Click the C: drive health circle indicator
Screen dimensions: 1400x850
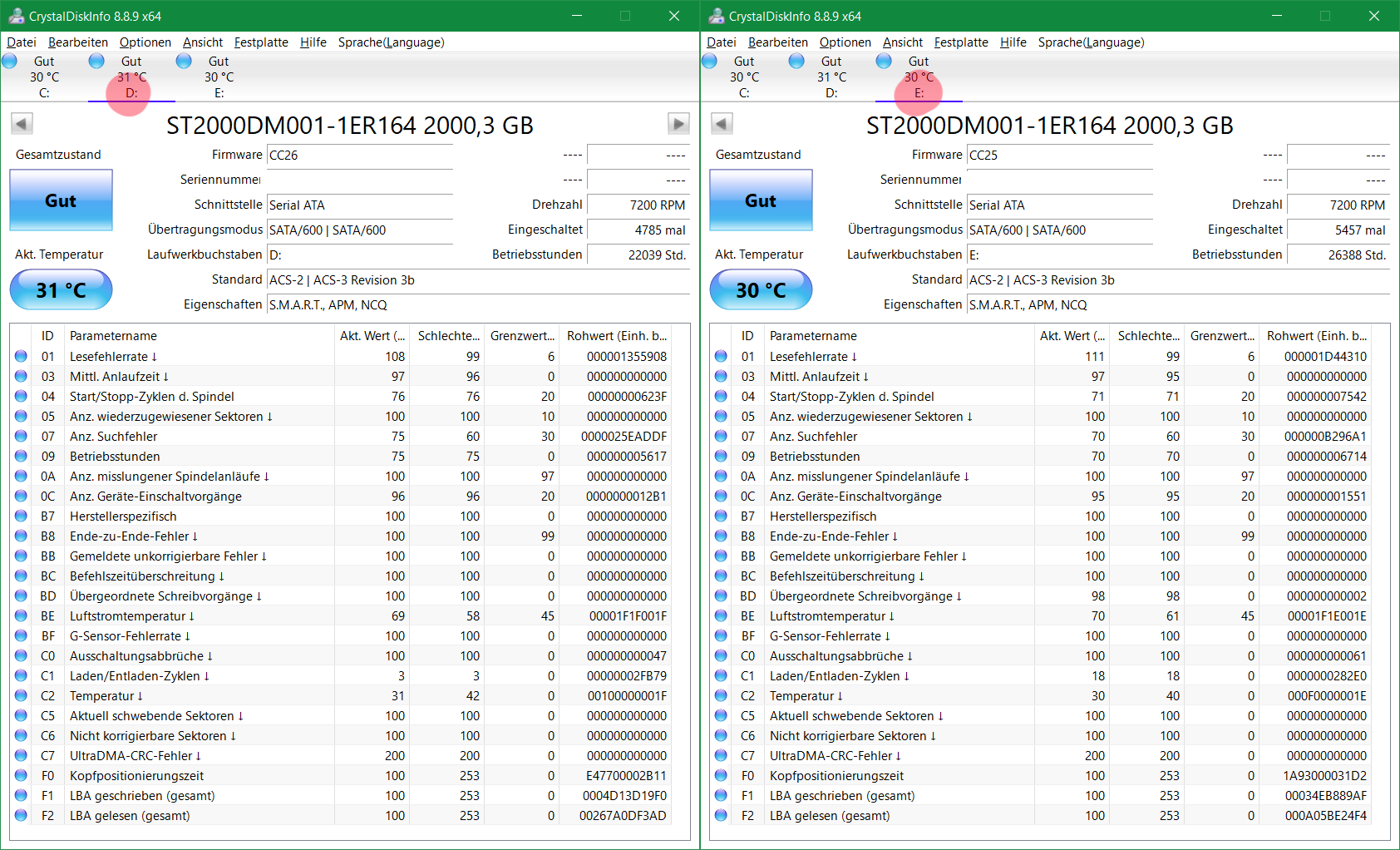(x=10, y=60)
